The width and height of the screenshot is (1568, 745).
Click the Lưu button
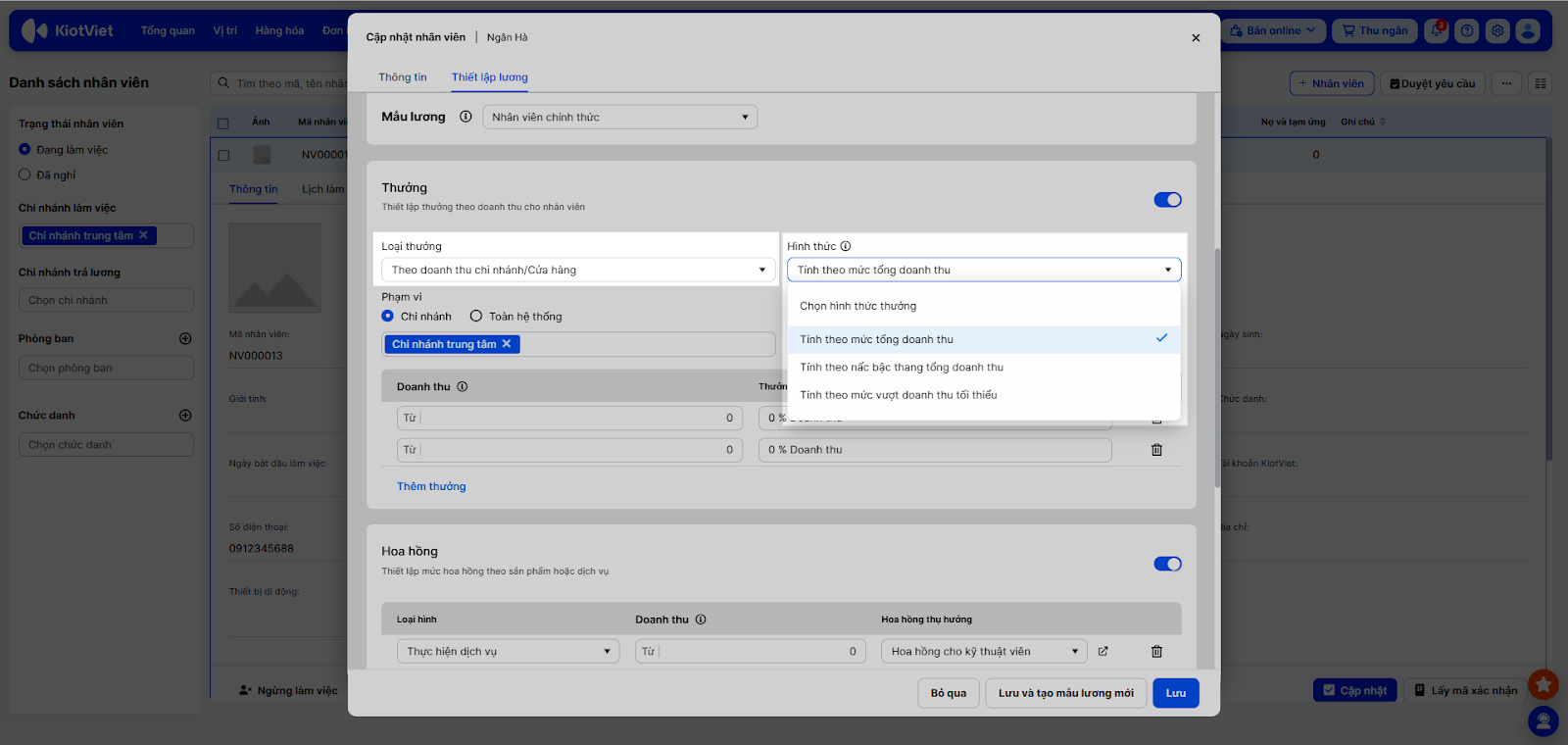[x=1175, y=693]
